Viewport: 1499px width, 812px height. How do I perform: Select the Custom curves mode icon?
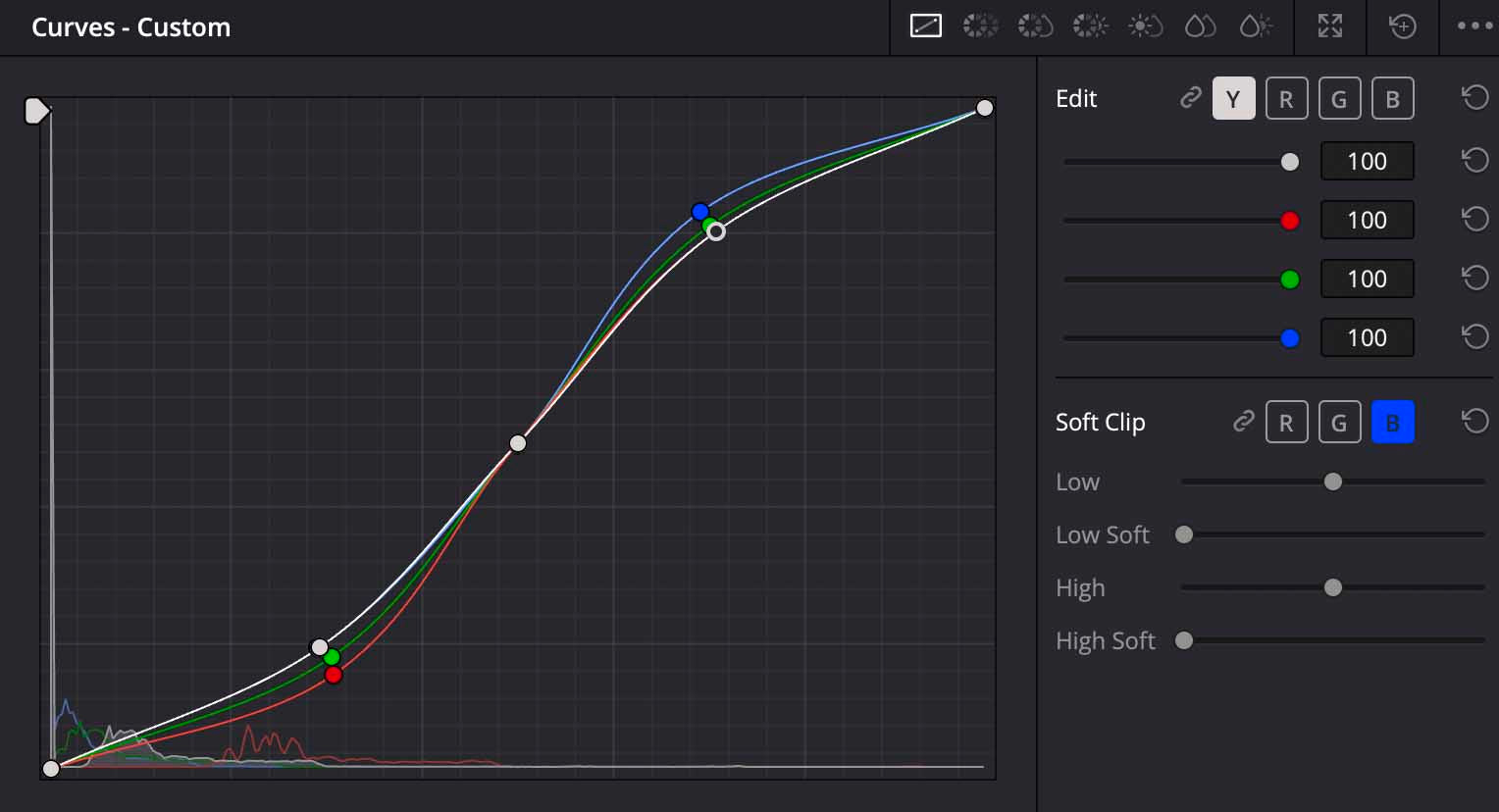coord(926,26)
